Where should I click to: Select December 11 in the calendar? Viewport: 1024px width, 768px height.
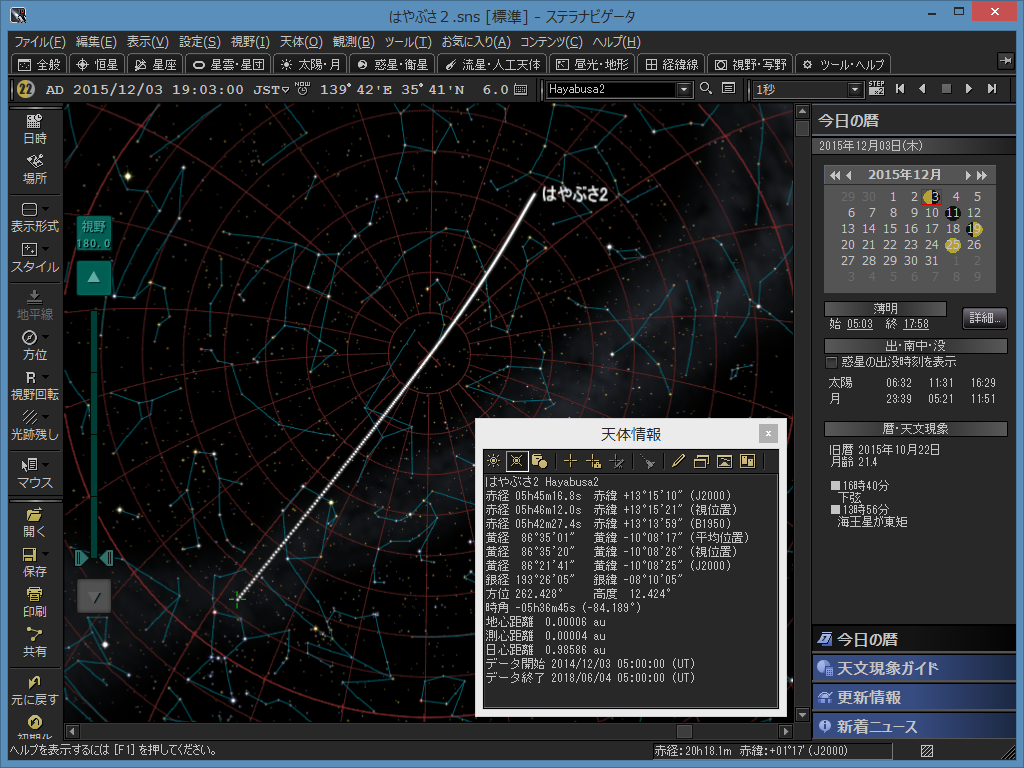[953, 213]
